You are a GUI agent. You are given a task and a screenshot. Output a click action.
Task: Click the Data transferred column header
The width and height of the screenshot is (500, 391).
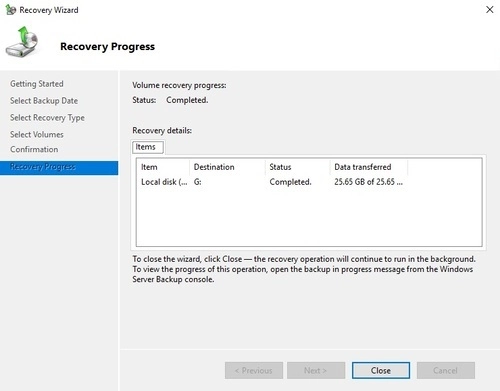[x=369, y=167]
